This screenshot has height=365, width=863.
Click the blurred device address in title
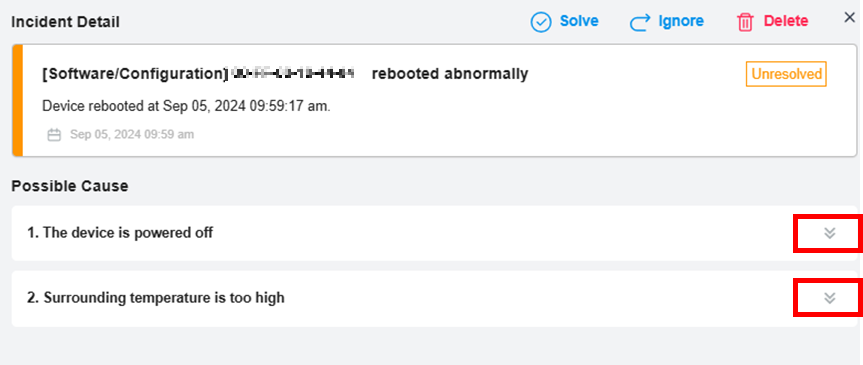(293, 73)
